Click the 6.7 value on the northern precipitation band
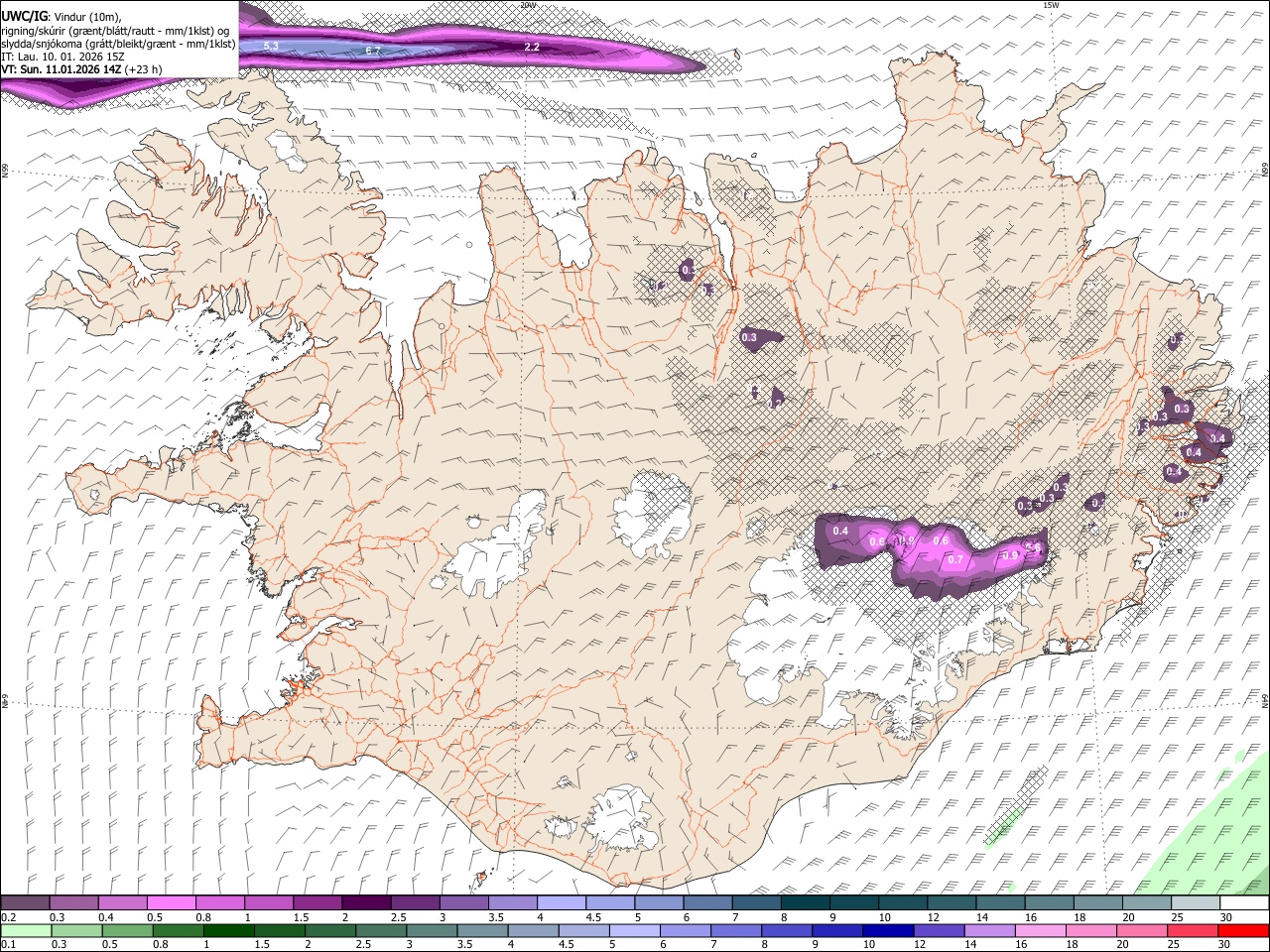This screenshot has height=952, width=1270. (x=373, y=50)
